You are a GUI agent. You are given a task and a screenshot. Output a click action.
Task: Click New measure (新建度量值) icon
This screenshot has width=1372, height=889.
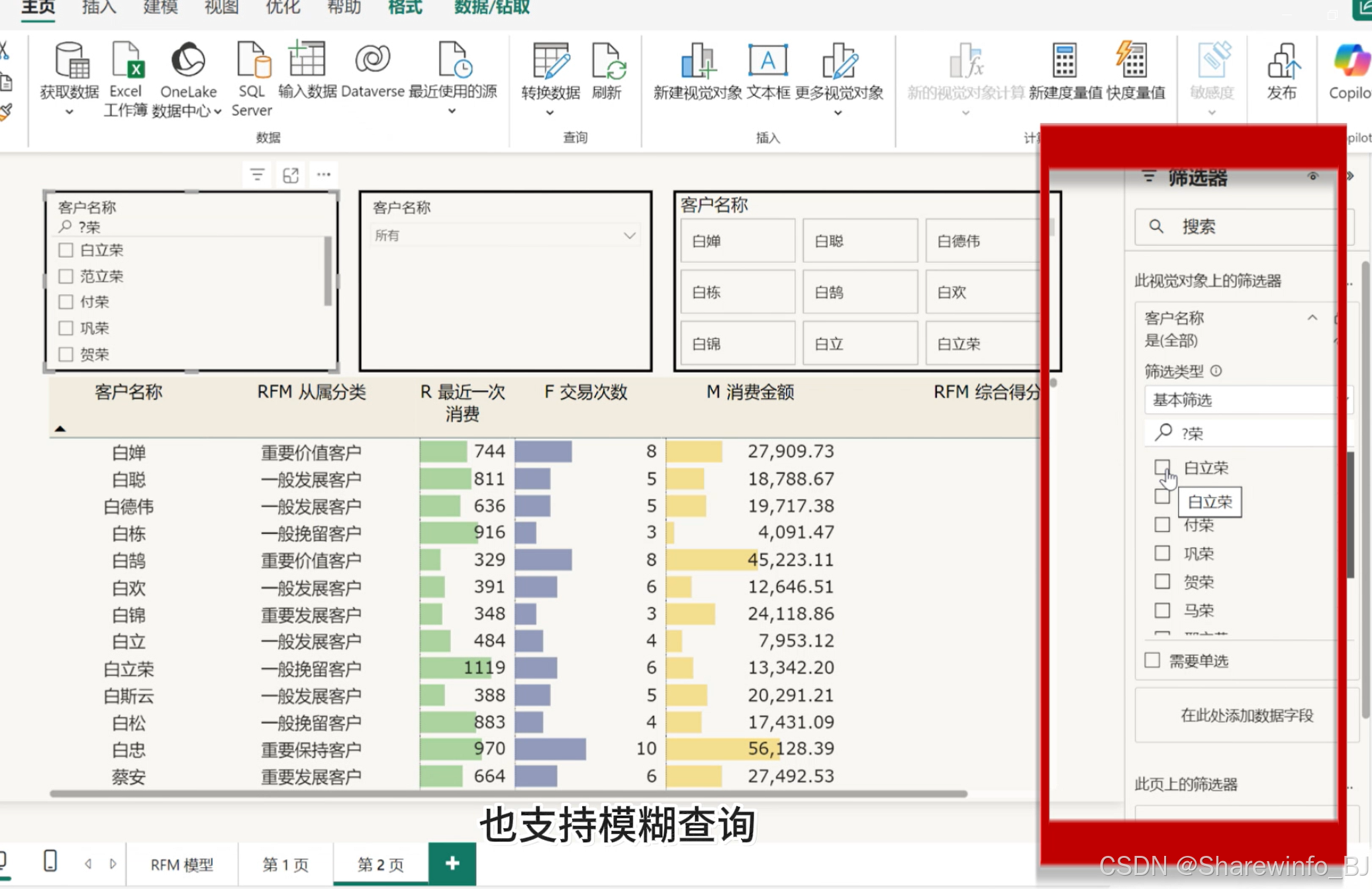point(1065,61)
